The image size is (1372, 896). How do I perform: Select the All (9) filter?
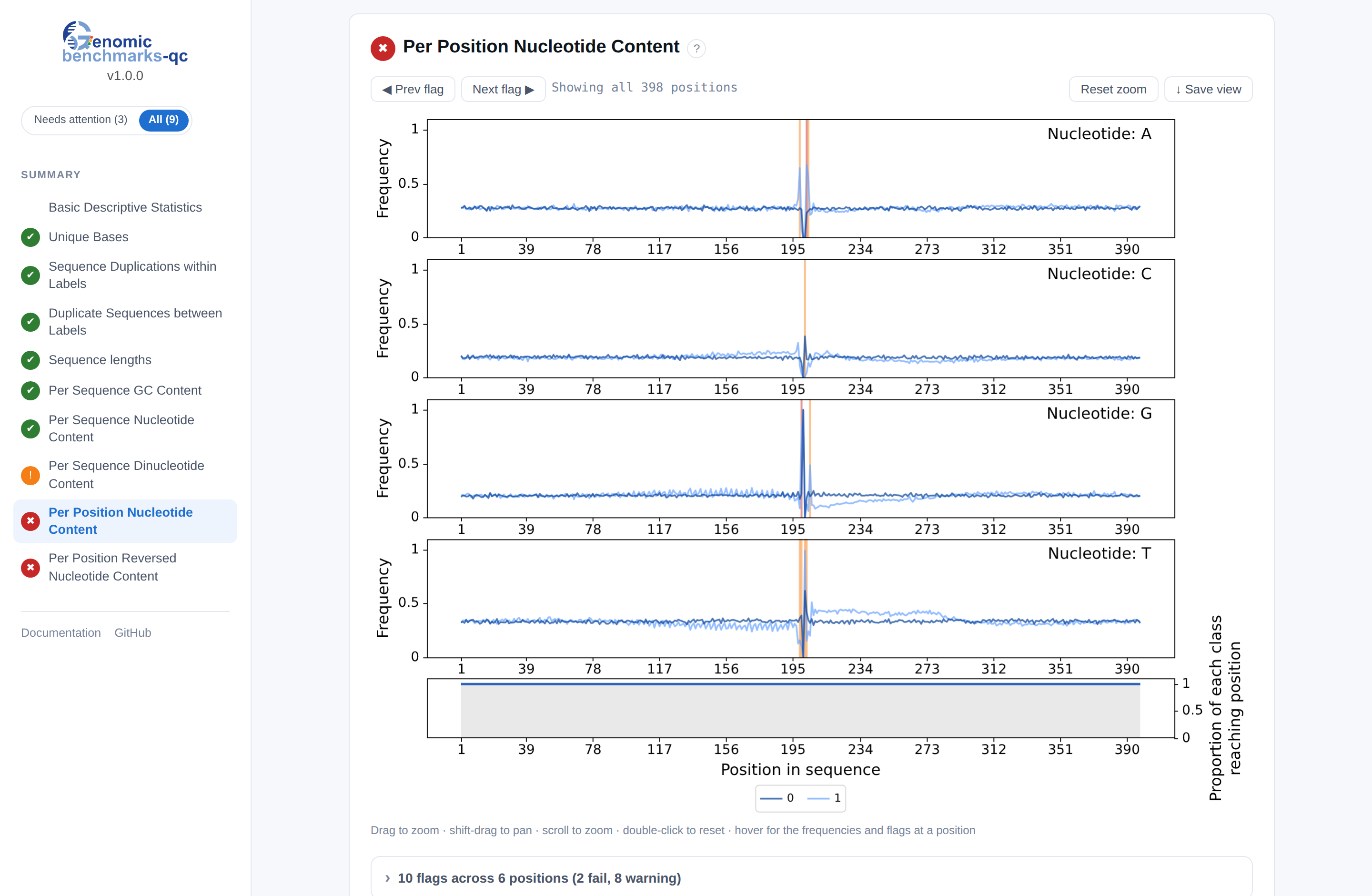(x=164, y=119)
